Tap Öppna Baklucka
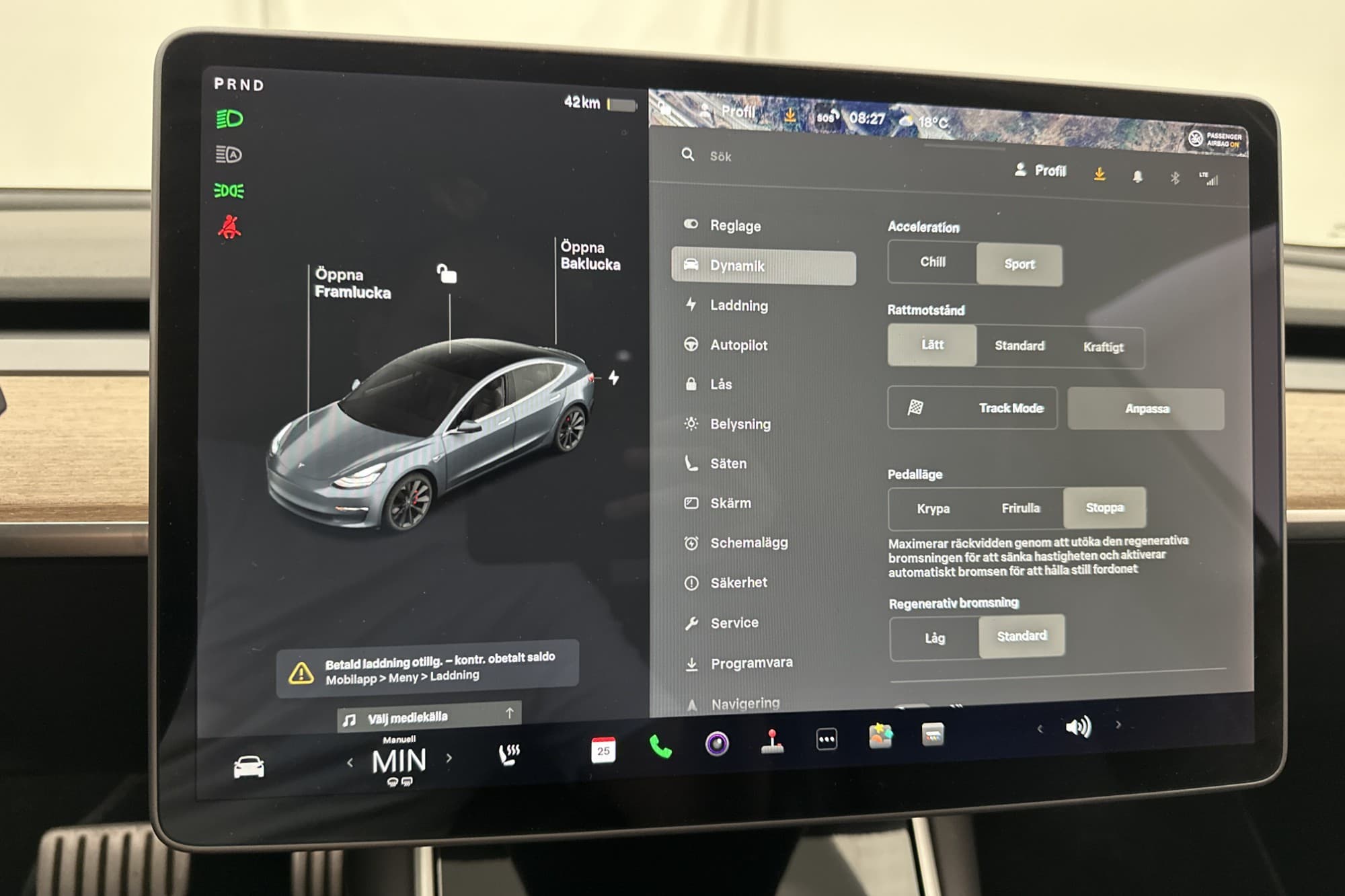 590,255
